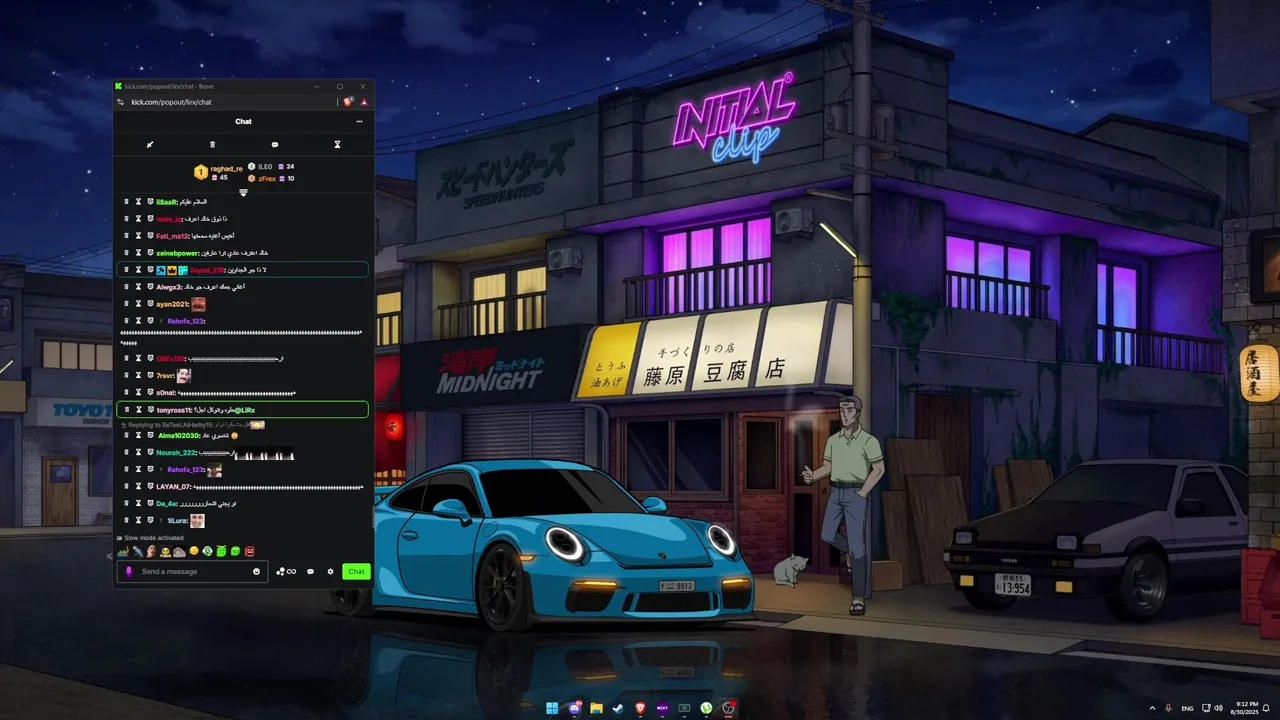The width and height of the screenshot is (1280, 720).
Task: Open File Explorer from the taskbar
Action: [596, 708]
